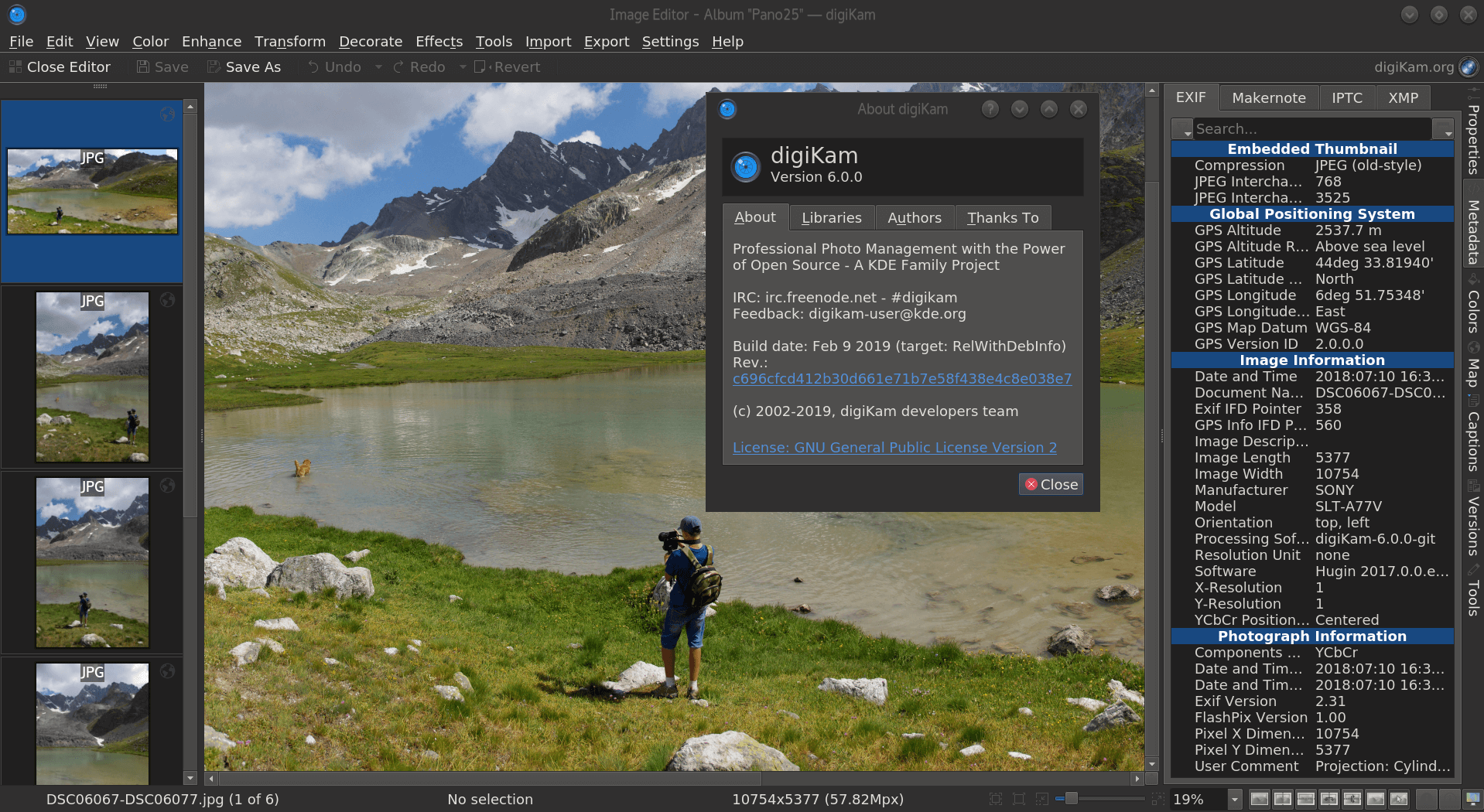This screenshot has height=812, width=1484.
Task: Open the Undo history dropdown arrow
Action: coord(378,67)
